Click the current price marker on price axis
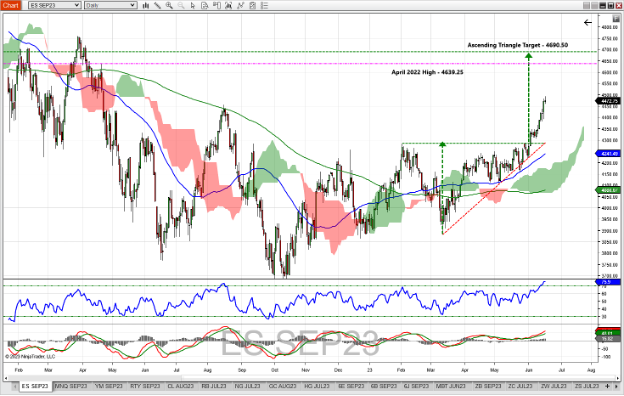Image resolution: width=624 pixels, height=396 pixels. [x=608, y=101]
